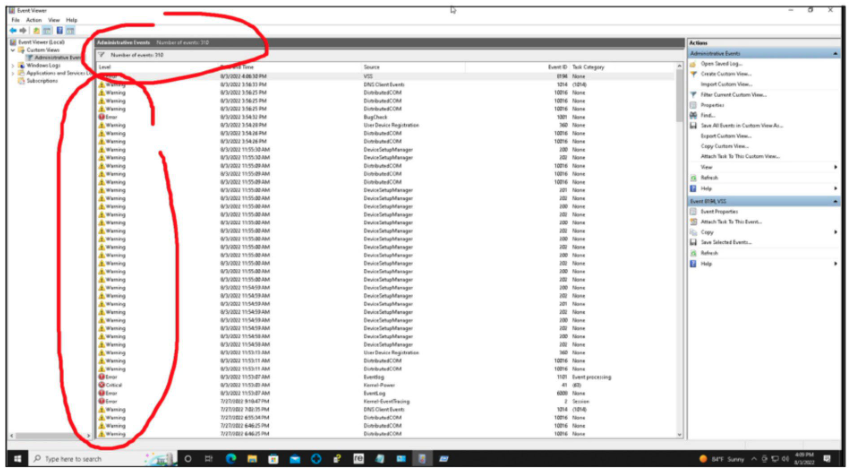Expand the Applications and Services Logs node

coord(13,73)
